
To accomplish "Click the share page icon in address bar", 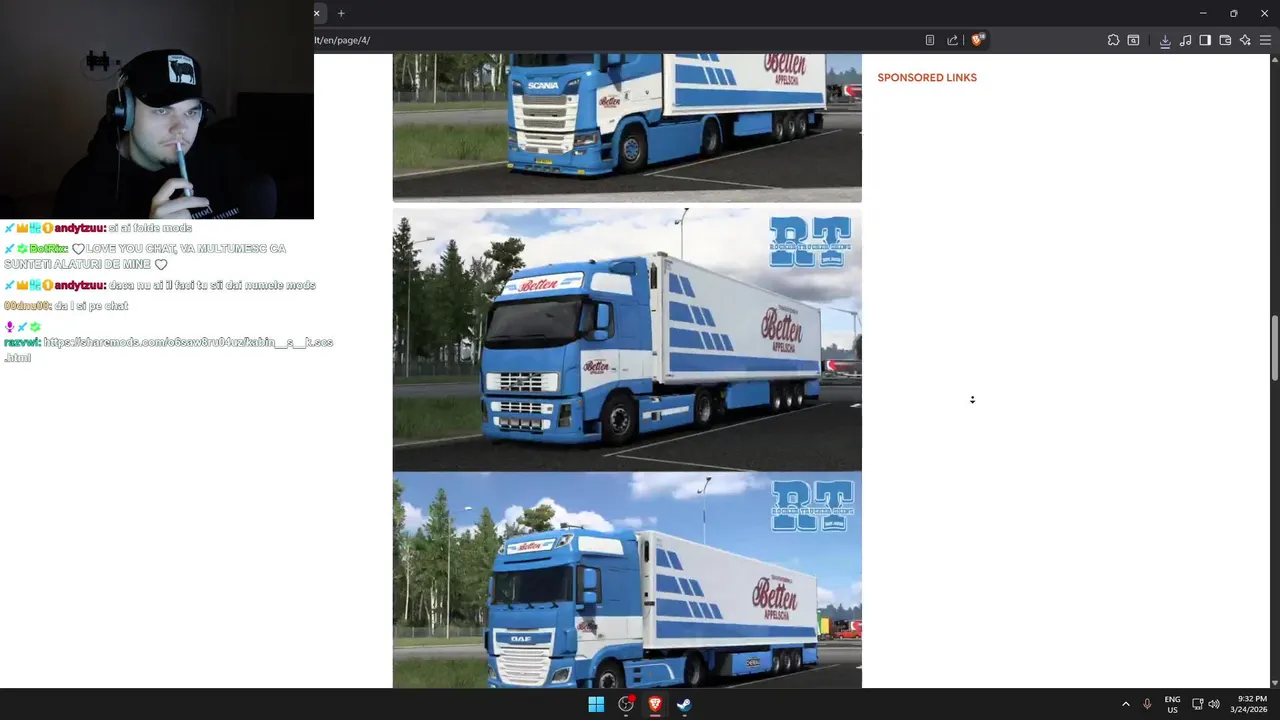I will (x=952, y=40).
